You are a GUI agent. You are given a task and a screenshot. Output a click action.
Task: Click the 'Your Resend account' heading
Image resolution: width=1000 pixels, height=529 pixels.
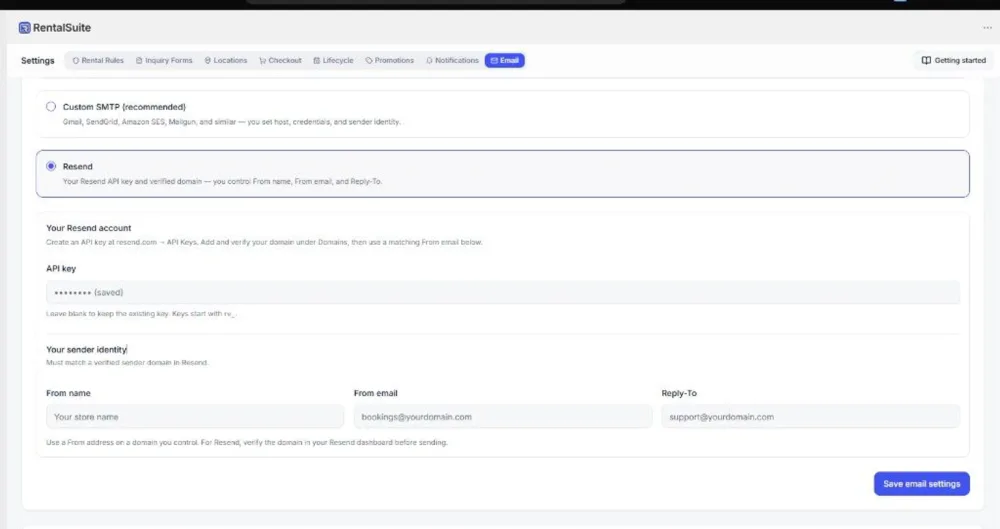pyautogui.click(x=89, y=228)
